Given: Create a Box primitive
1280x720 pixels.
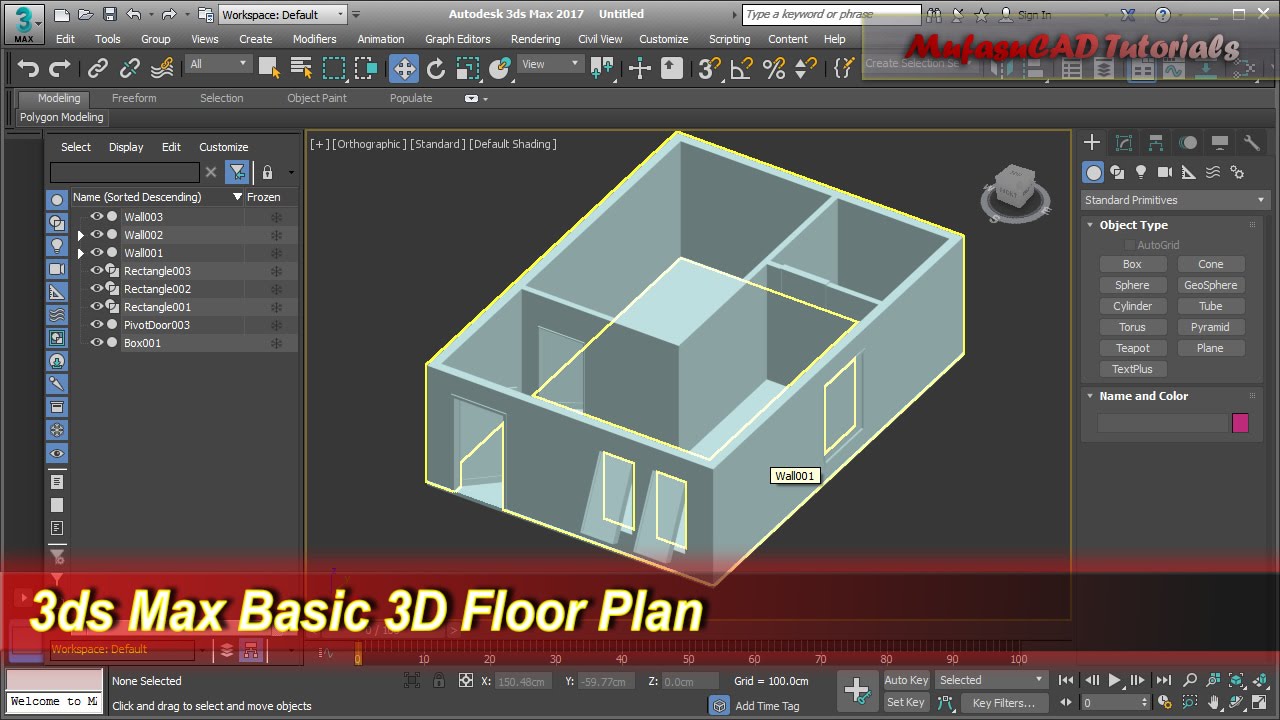Looking at the screenshot, I should pyautogui.click(x=1132, y=264).
